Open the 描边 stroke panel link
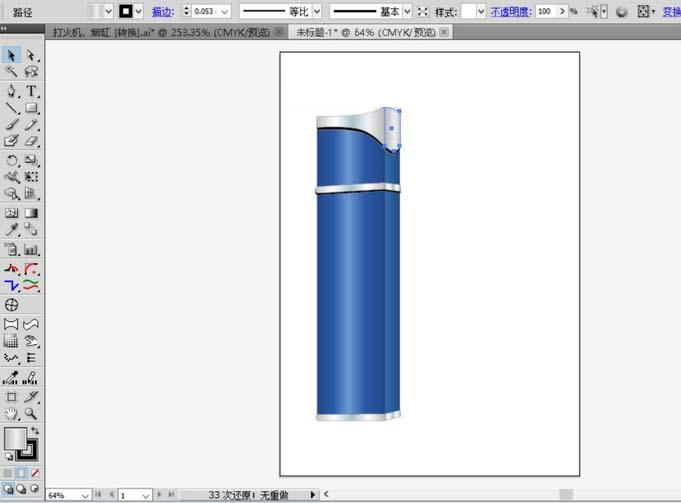 click(x=161, y=11)
